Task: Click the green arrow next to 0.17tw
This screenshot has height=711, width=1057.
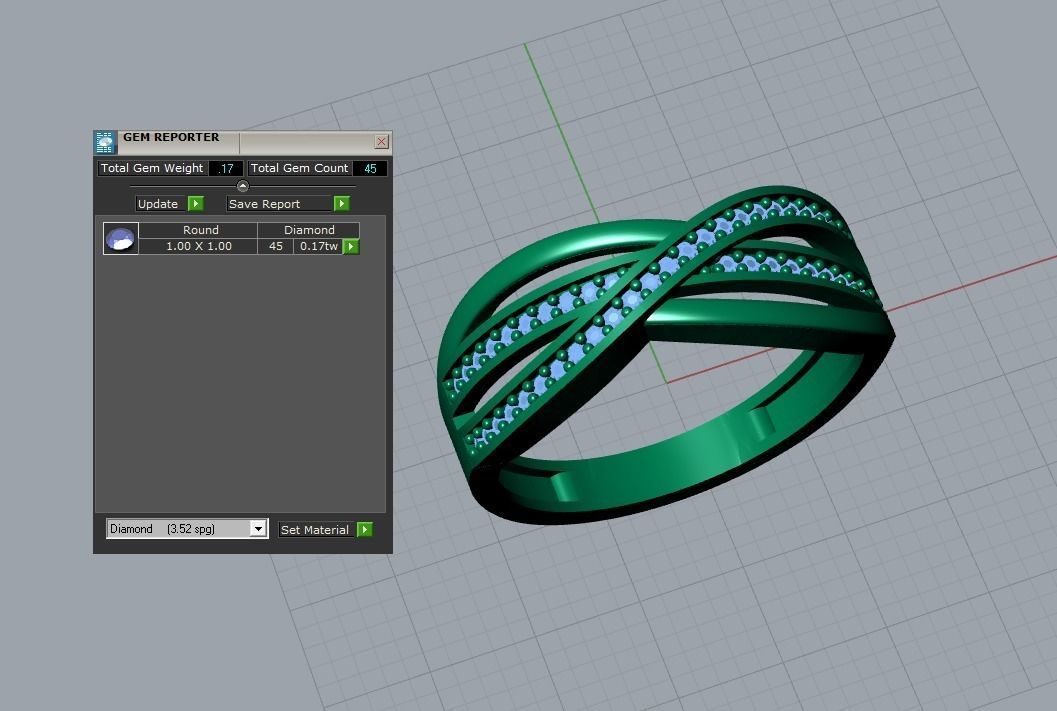Action: coord(351,247)
